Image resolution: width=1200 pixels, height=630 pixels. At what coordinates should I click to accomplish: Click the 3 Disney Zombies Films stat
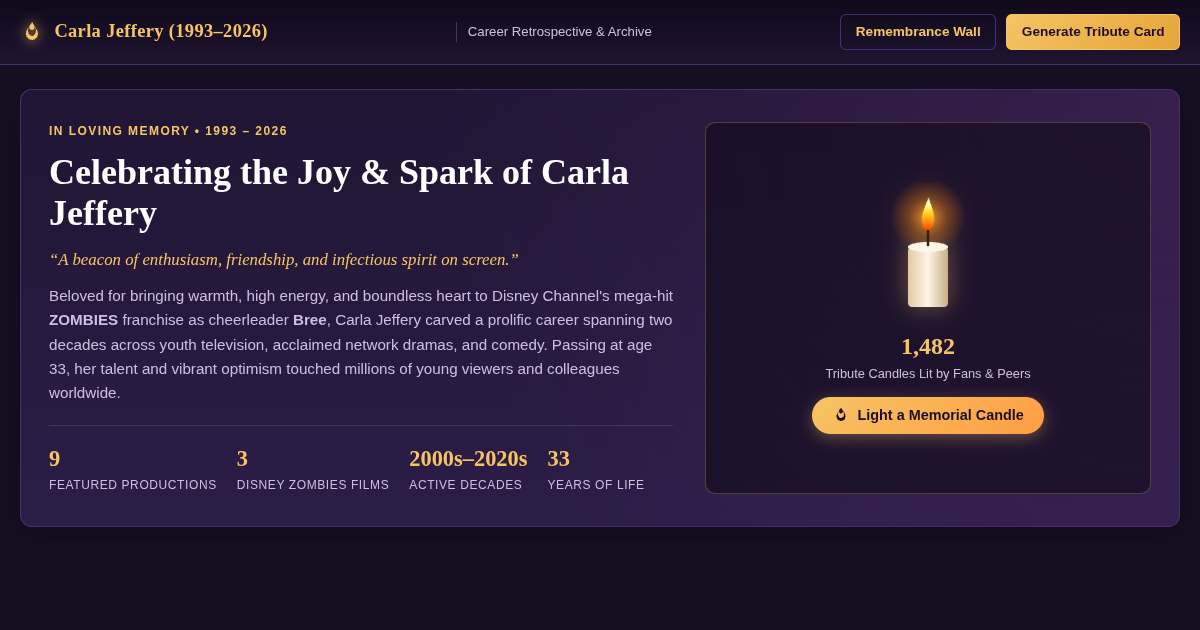pos(313,469)
